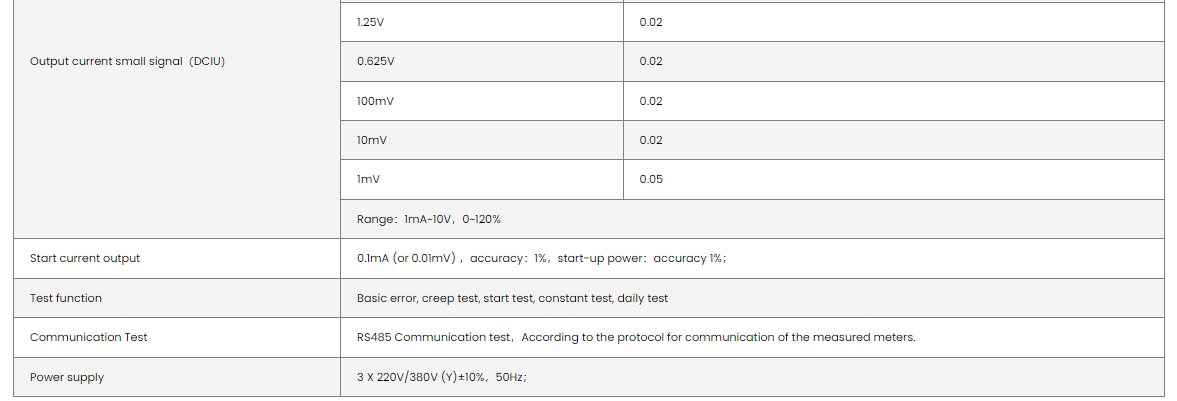Select the 0.625V range cell
1177x401 pixels.
[376, 61]
